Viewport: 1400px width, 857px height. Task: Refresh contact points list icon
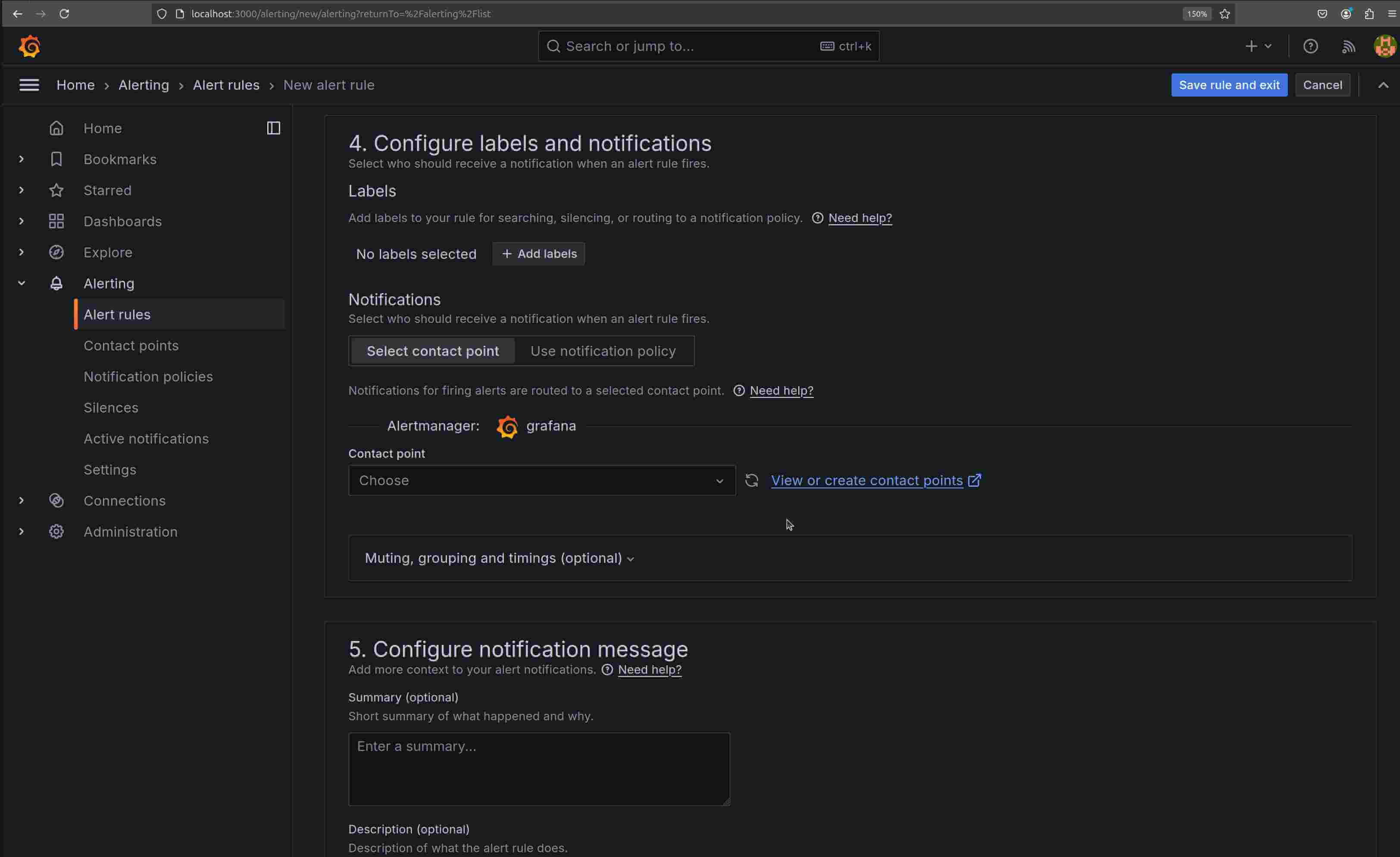coord(752,480)
